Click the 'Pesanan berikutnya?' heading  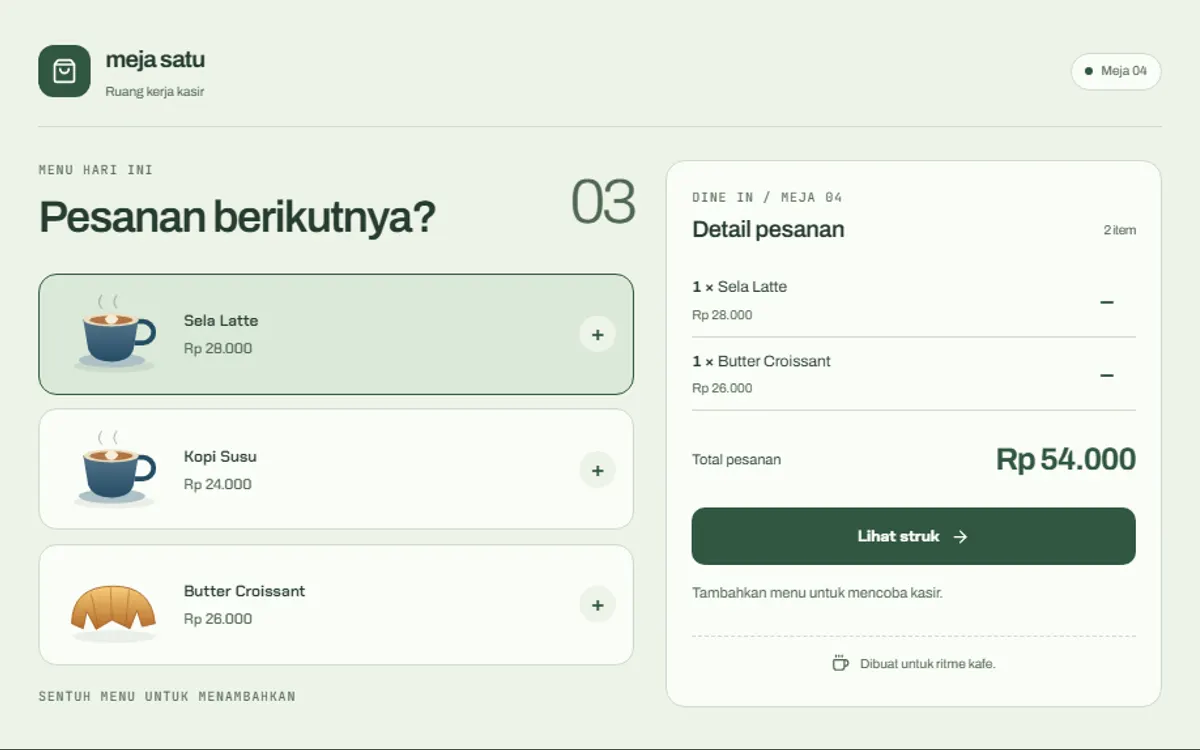click(237, 217)
